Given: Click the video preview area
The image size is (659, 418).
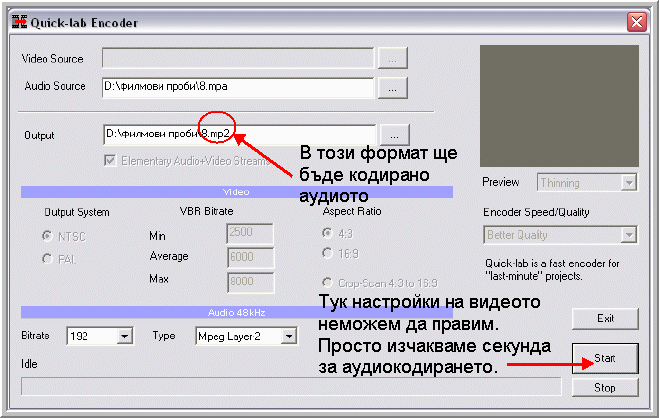Looking at the screenshot, I should tap(559, 106).
